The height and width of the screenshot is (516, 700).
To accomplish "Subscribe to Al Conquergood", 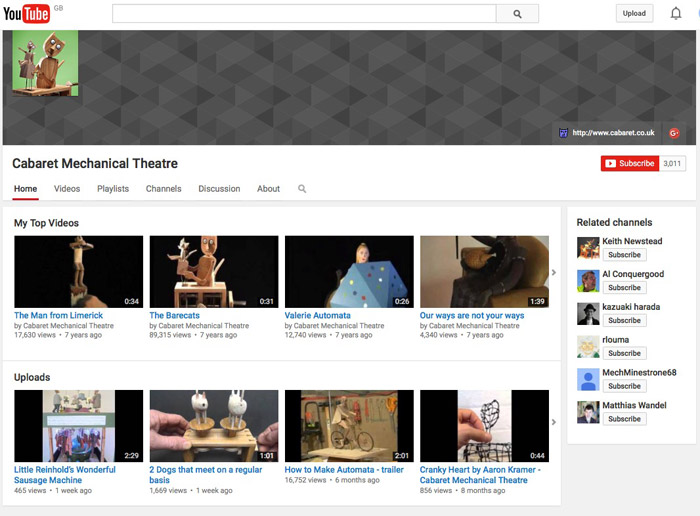I will tap(624, 288).
